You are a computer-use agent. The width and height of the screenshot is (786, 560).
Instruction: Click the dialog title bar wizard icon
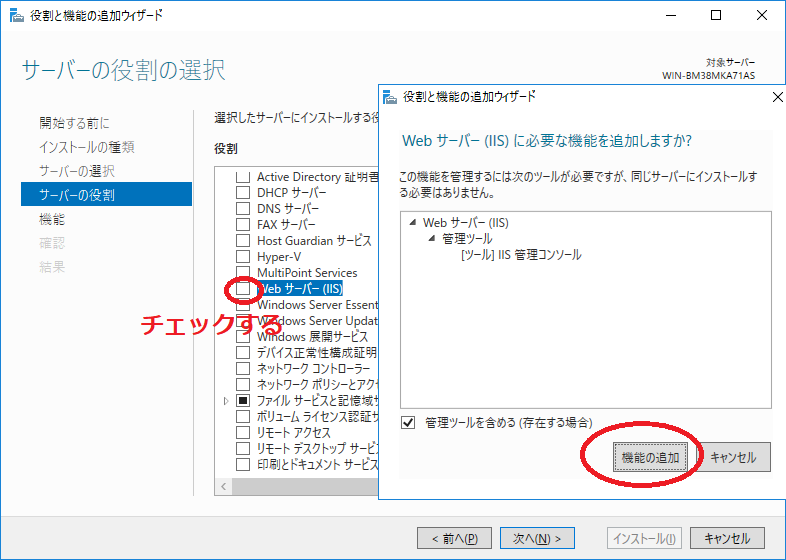tap(390, 97)
